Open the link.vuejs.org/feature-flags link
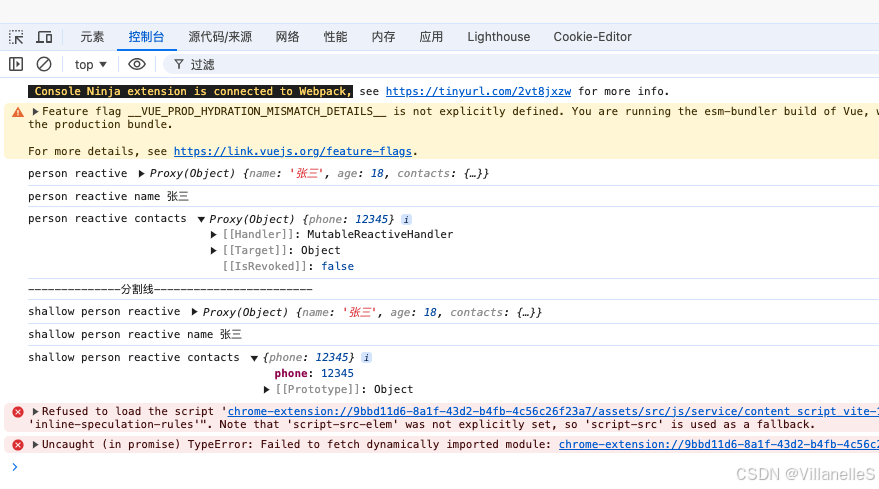This screenshot has height=489, width=879. (x=293, y=151)
